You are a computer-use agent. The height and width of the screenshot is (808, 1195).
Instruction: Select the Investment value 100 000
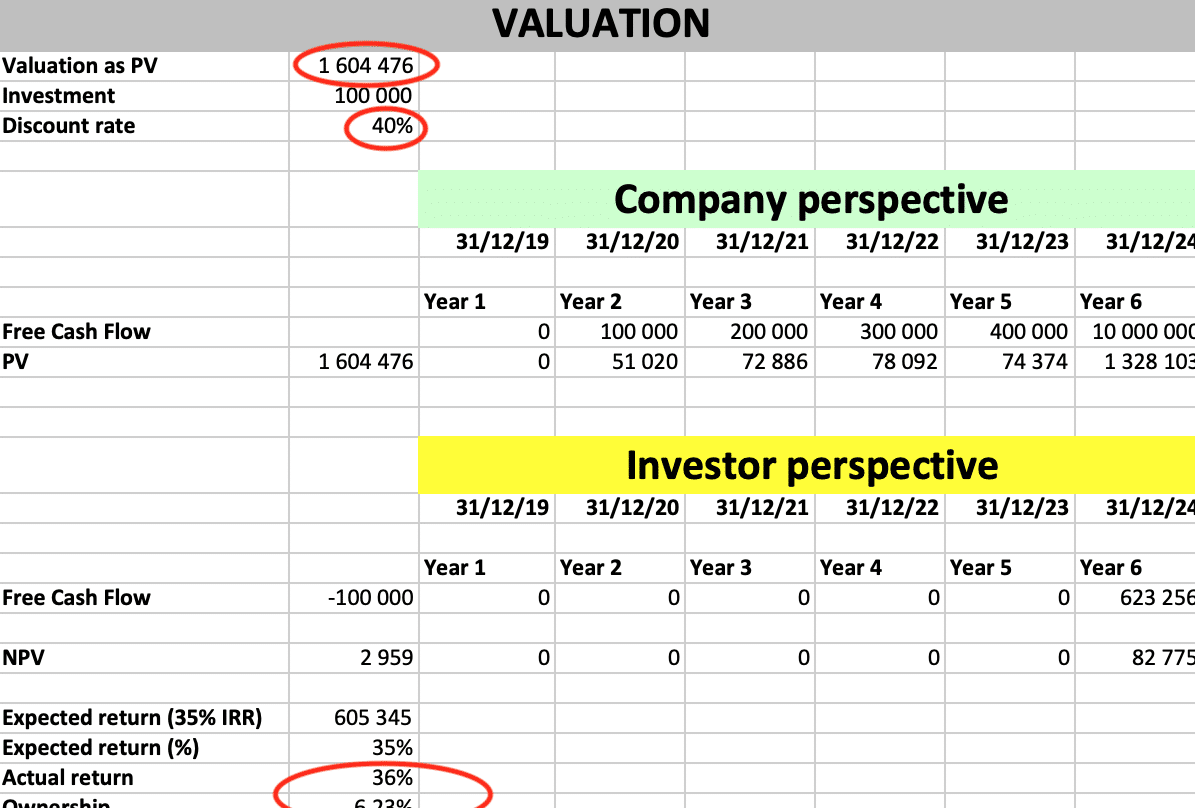pos(354,96)
